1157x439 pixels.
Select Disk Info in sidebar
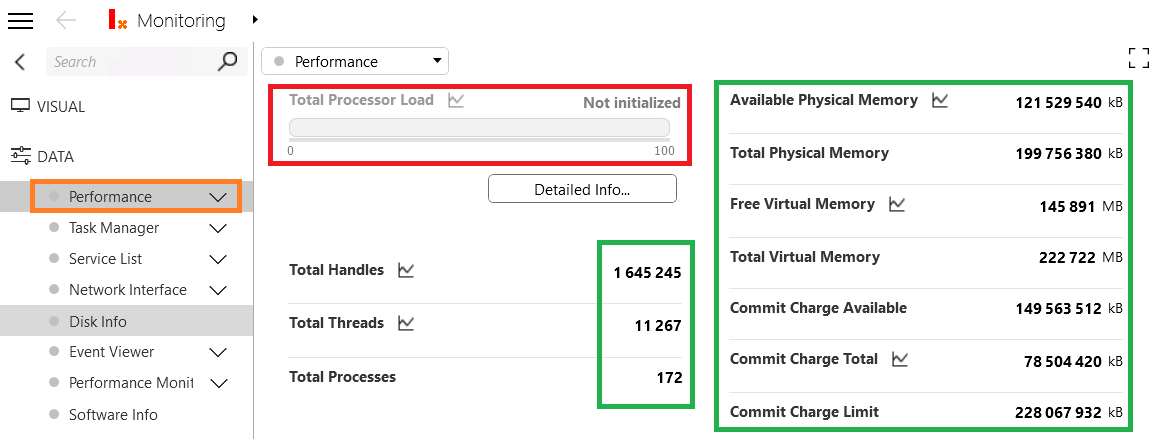click(x=98, y=321)
